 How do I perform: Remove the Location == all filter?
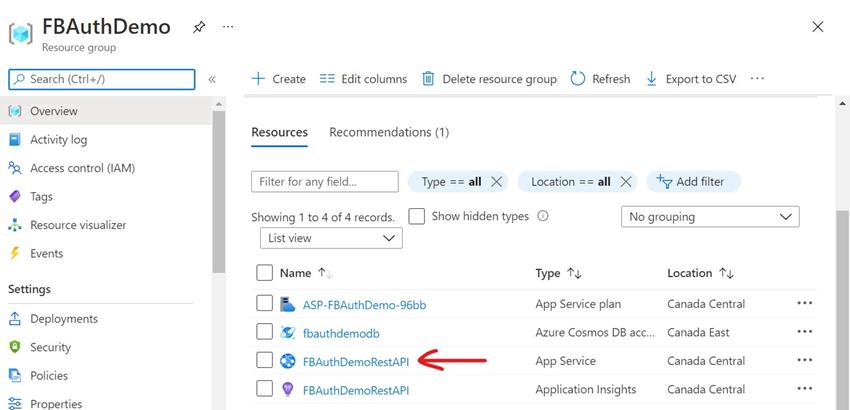pos(626,182)
